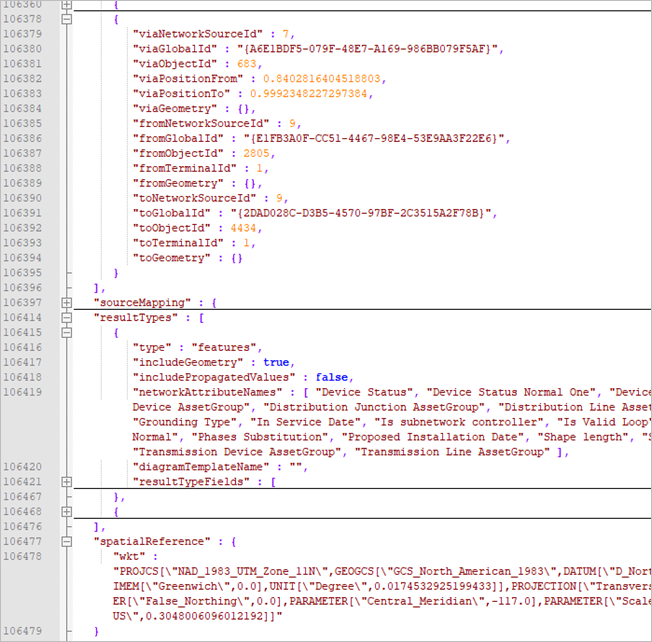Expand the folded block at line 106360
The image size is (652, 642).
click(x=67, y=5)
